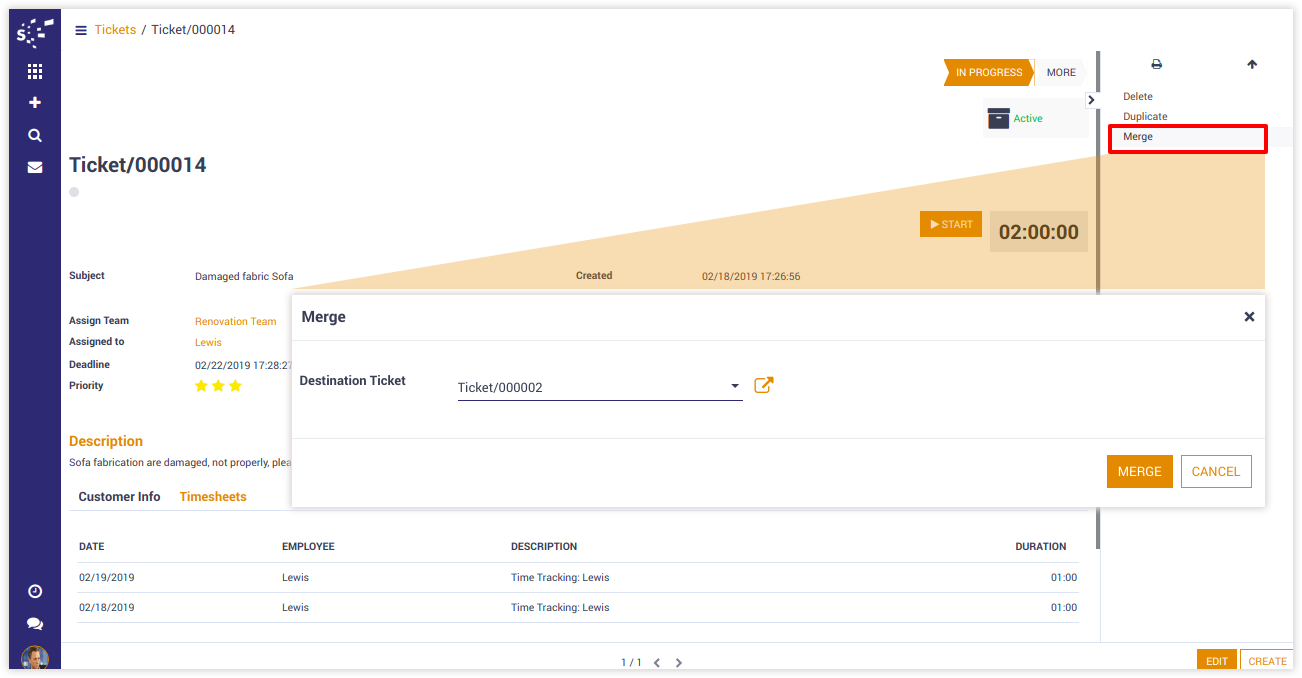Expand the MORE stages dropdown

pyautogui.click(x=1060, y=72)
